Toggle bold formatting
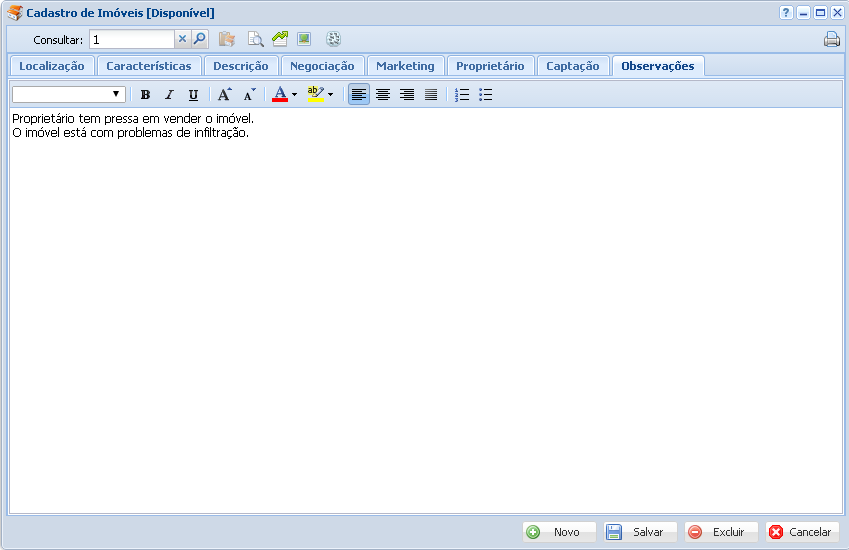This screenshot has height=550, width=849. 145,95
